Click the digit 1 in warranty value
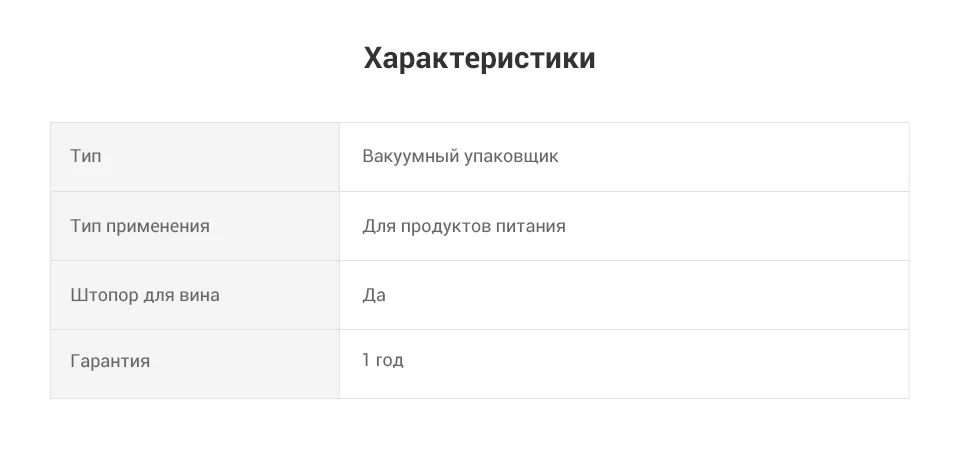 pos(366,360)
